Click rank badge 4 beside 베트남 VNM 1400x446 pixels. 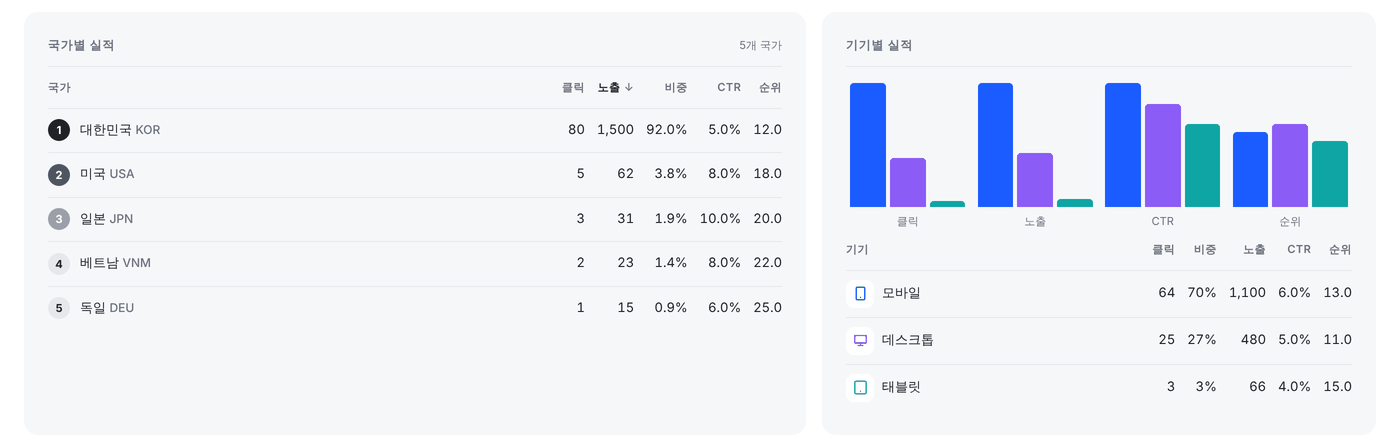click(x=59, y=263)
